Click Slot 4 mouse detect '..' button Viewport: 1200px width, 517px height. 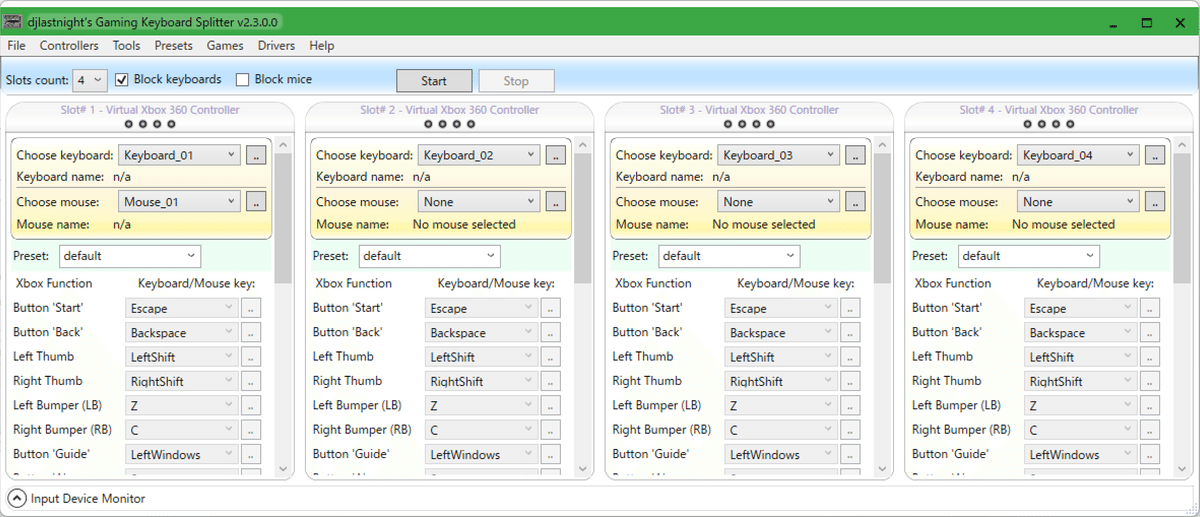(1155, 202)
